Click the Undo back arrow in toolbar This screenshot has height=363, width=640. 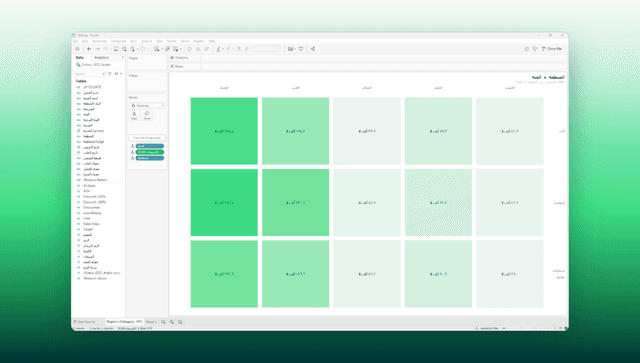pos(89,49)
